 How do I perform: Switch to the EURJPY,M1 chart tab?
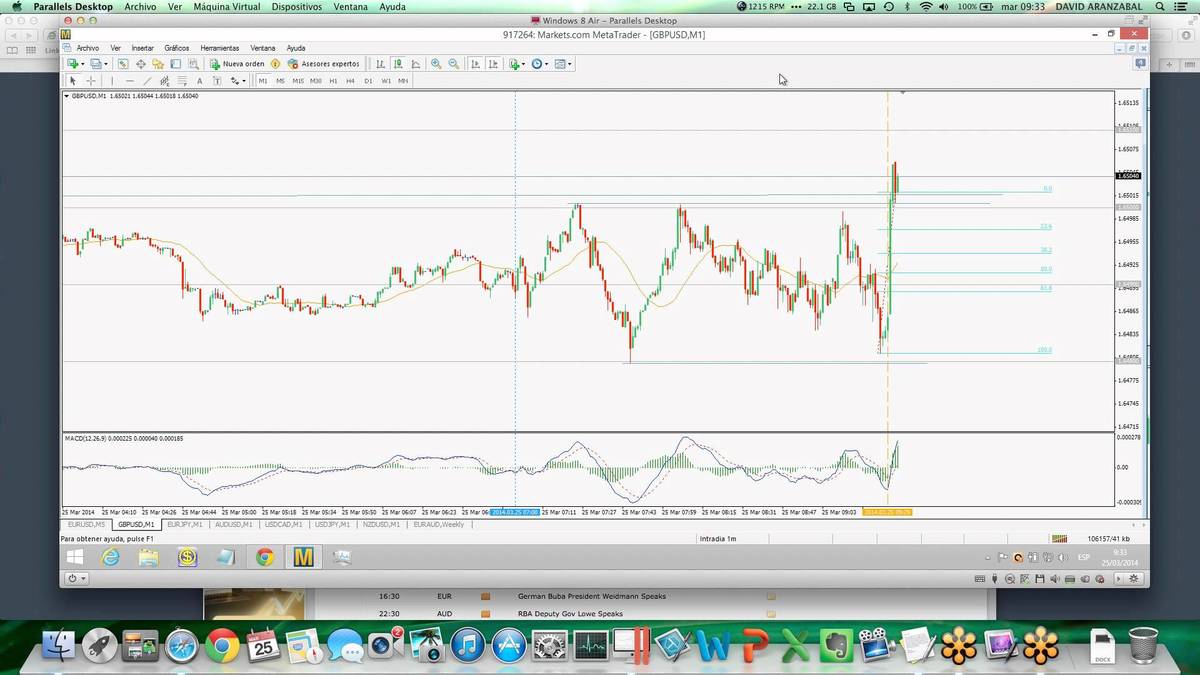point(185,524)
